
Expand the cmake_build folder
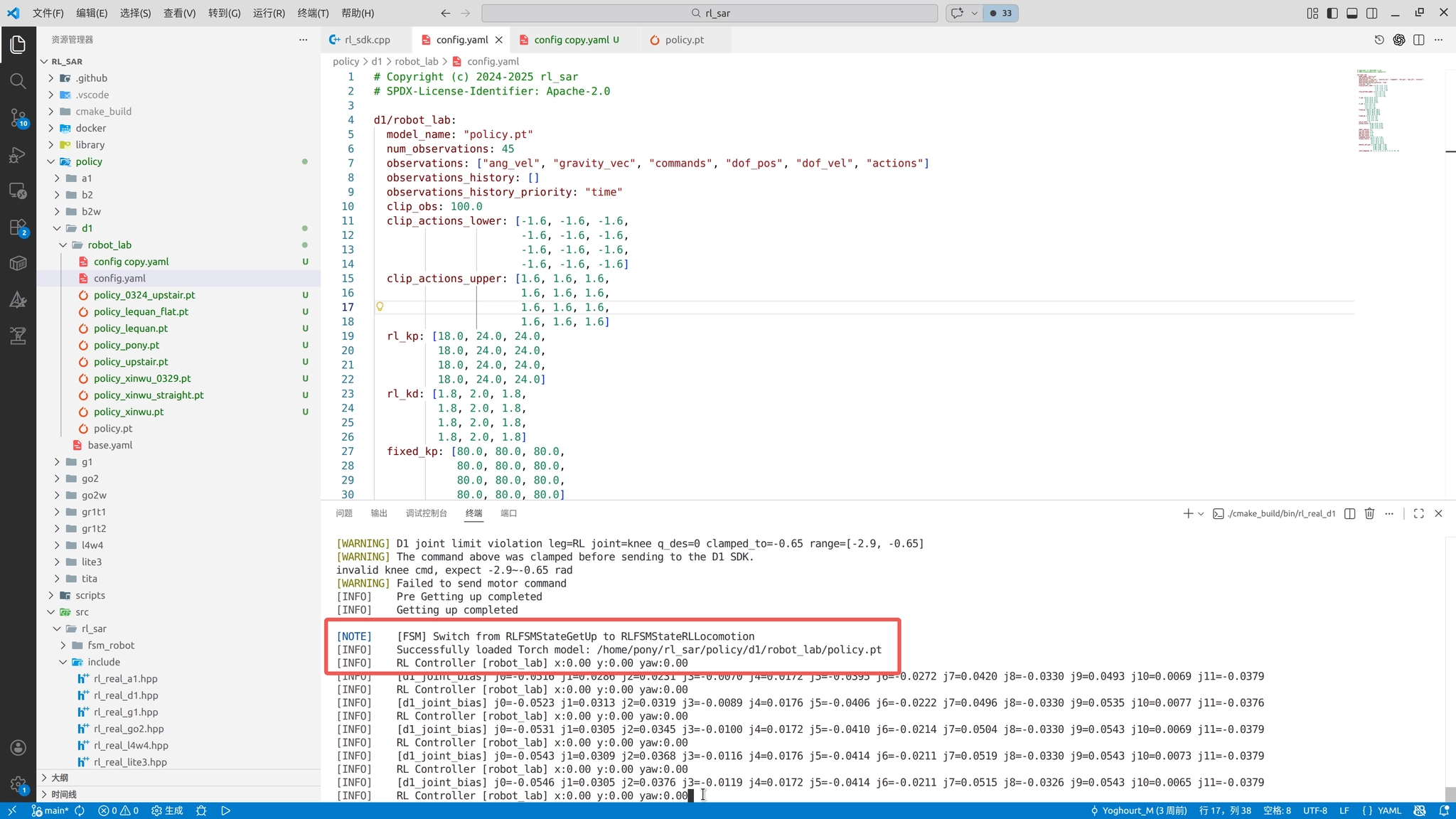point(103,112)
